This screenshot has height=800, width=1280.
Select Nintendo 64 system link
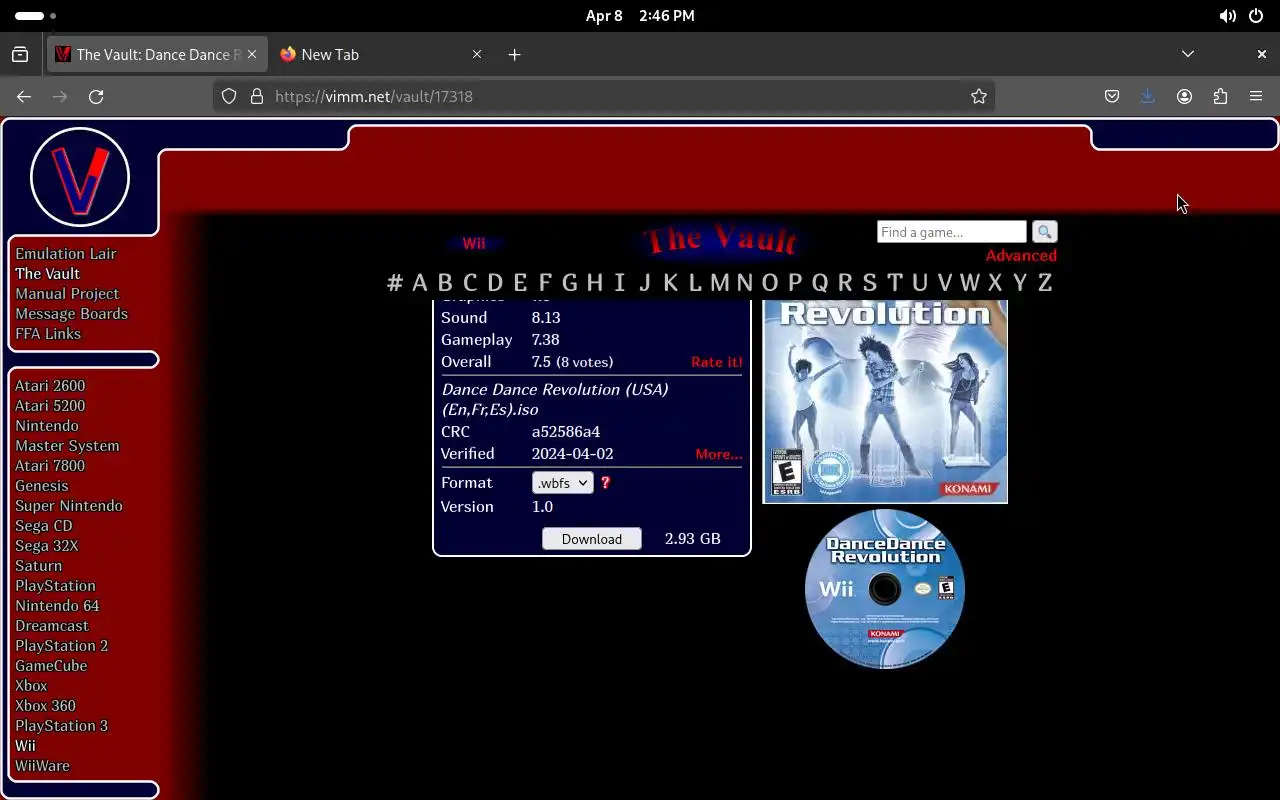(57, 606)
